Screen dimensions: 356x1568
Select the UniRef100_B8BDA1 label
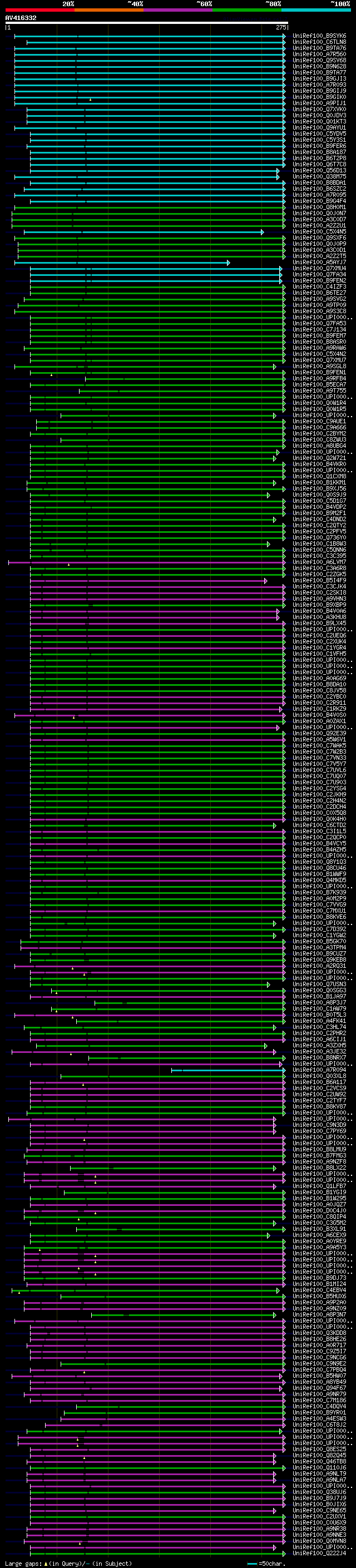(319, 182)
